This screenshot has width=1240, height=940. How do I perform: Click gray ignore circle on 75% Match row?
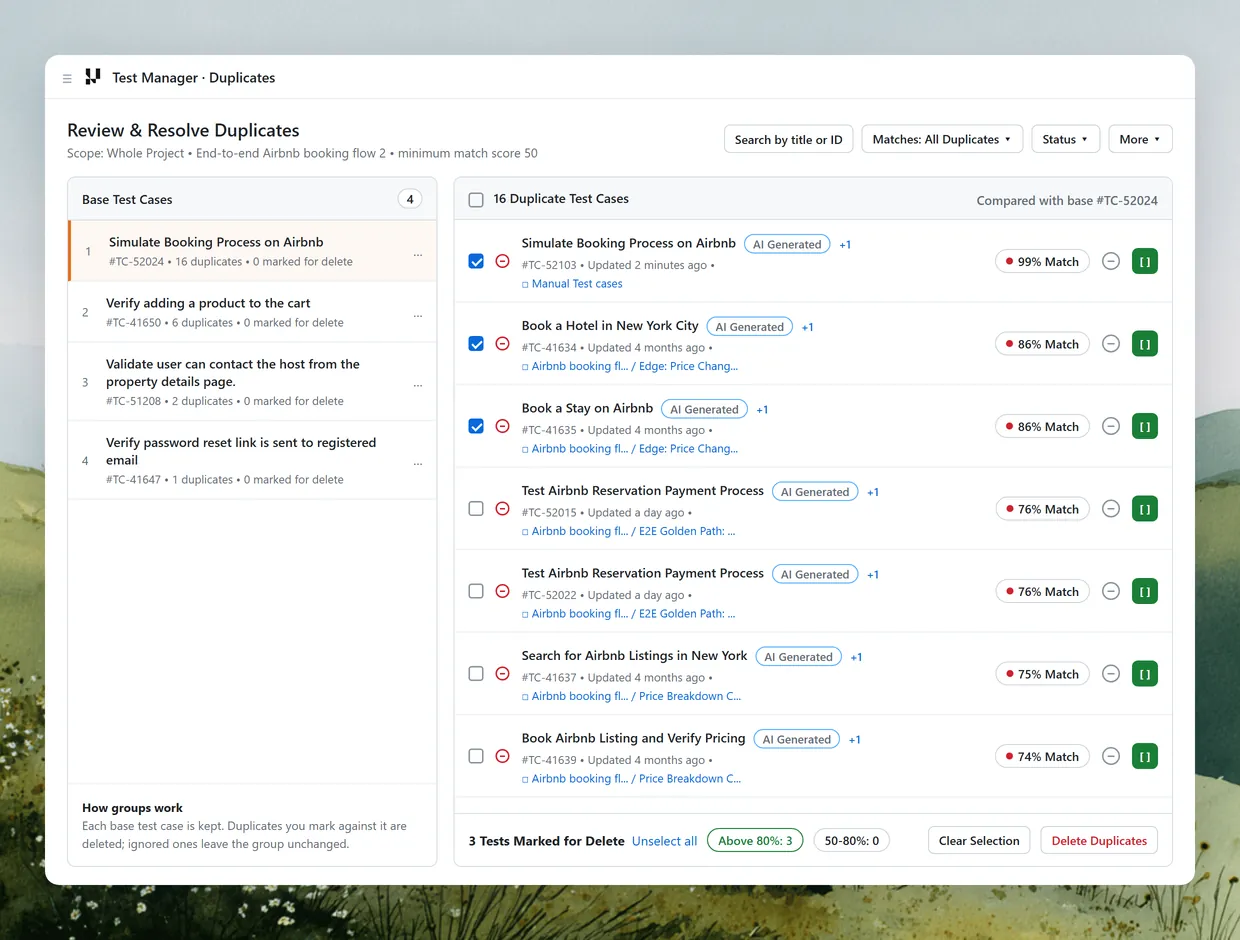pyautogui.click(x=1110, y=674)
